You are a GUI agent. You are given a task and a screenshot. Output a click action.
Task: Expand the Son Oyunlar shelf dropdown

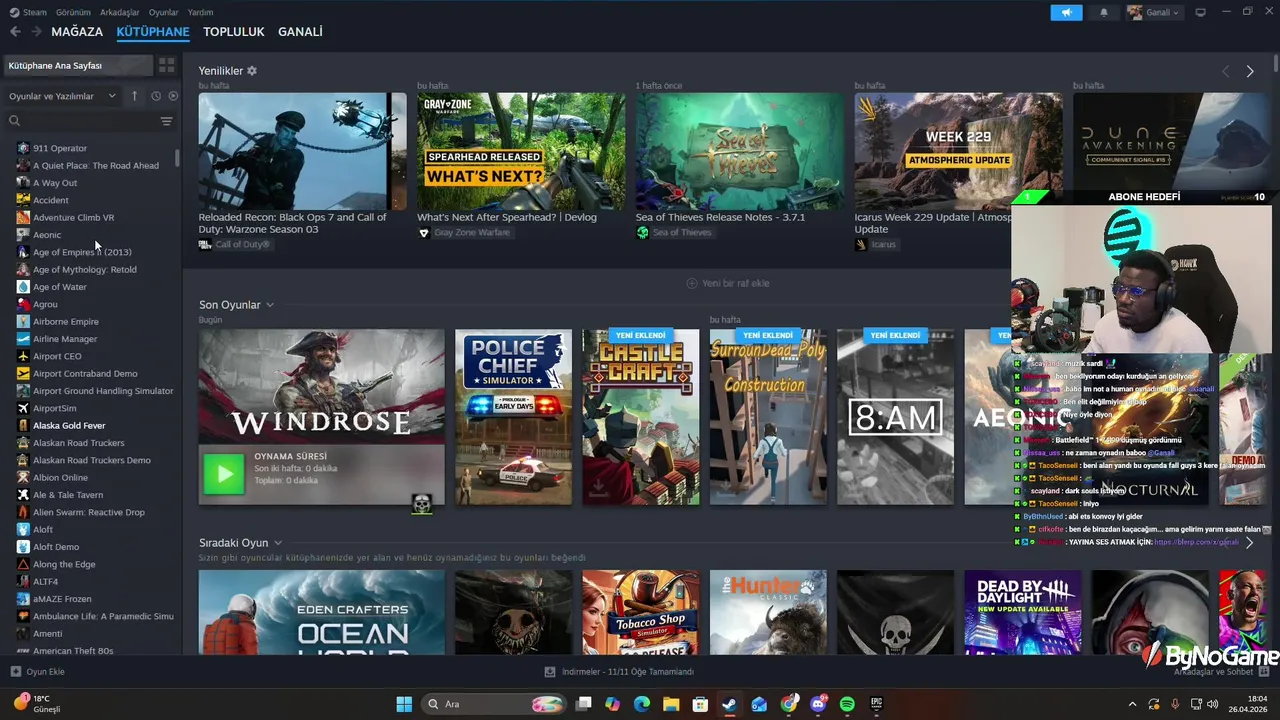coord(269,305)
